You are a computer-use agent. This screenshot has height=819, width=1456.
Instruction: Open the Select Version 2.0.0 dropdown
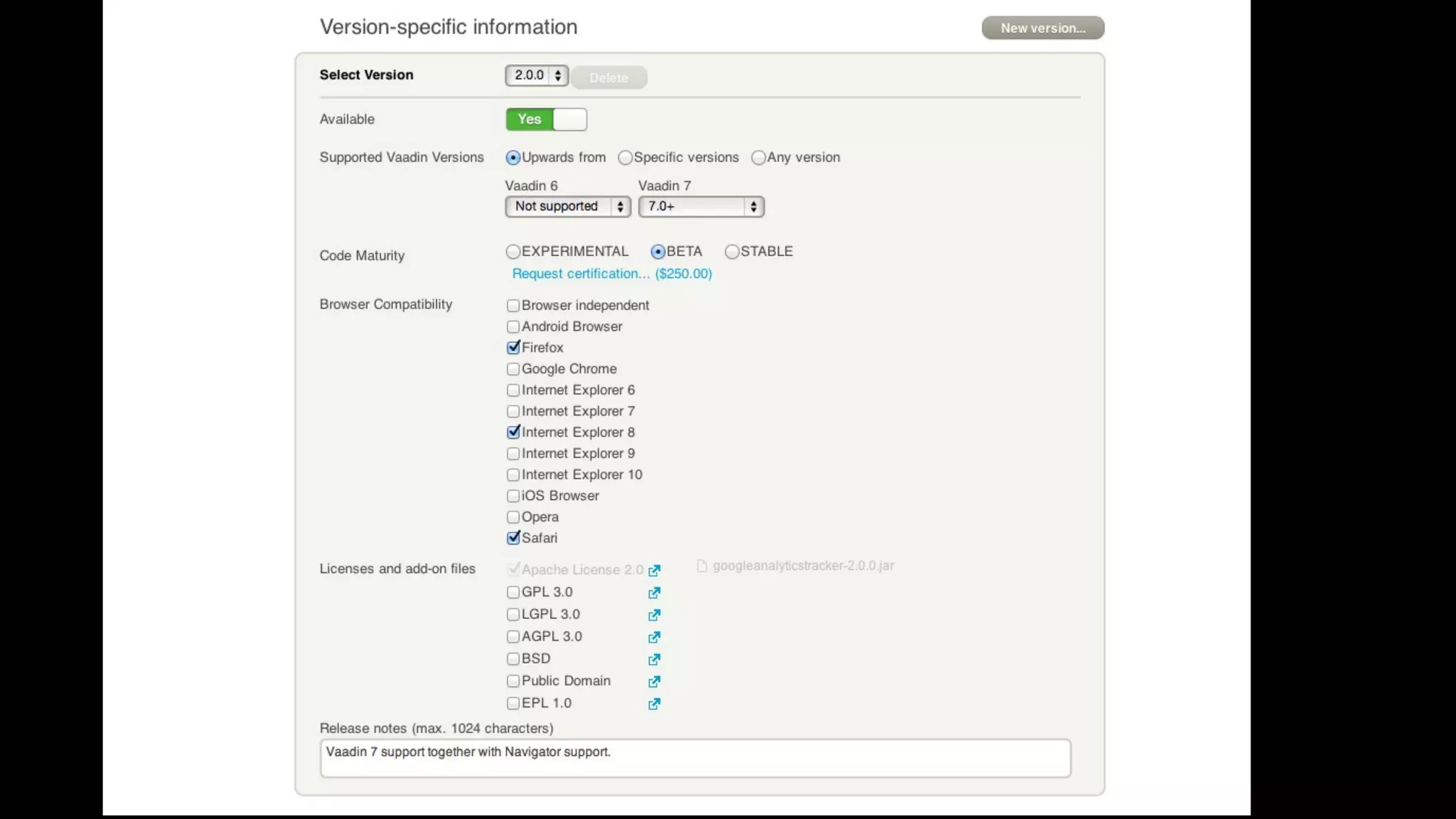point(537,75)
